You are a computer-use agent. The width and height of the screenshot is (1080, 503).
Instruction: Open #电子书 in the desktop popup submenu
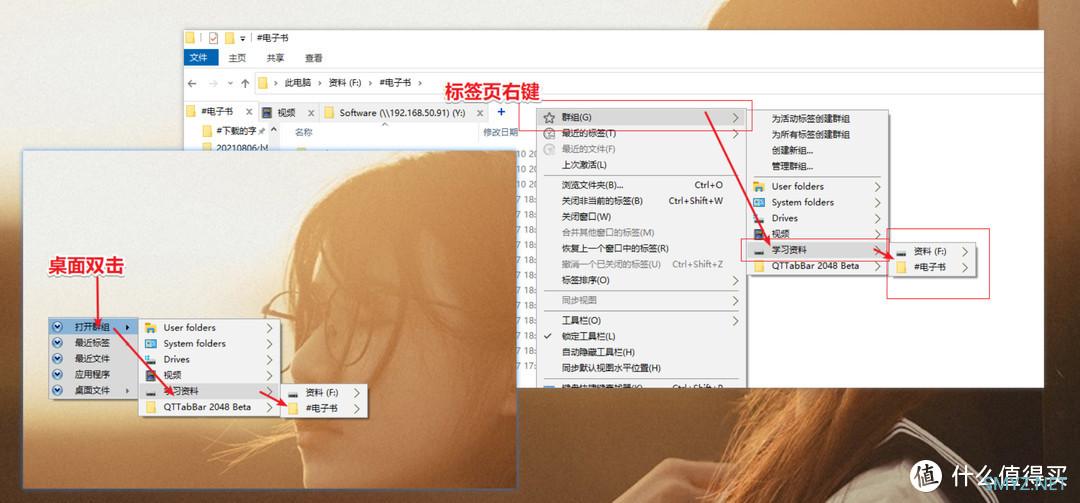pos(324,409)
